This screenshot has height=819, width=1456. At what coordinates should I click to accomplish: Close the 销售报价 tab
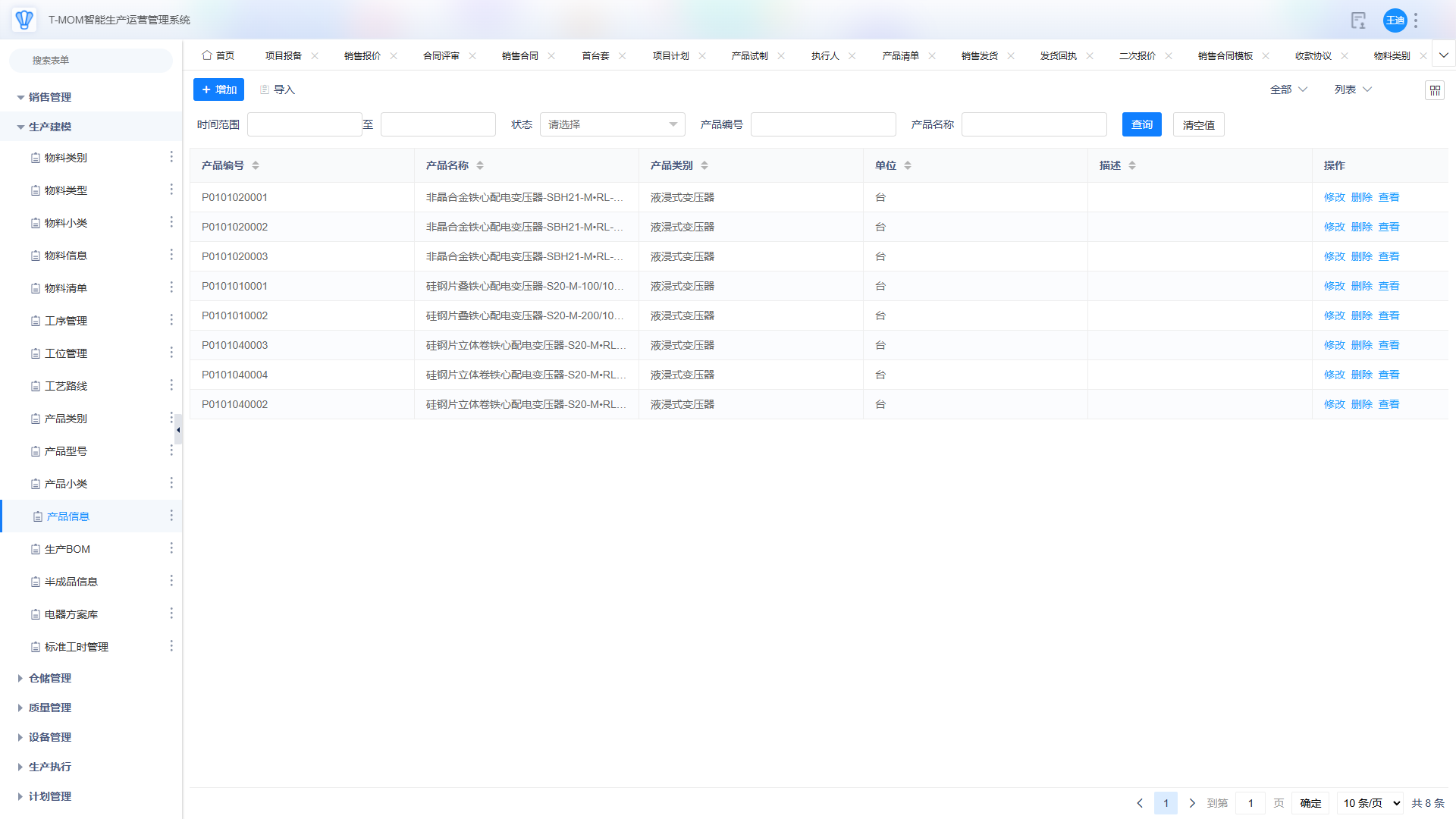(394, 56)
